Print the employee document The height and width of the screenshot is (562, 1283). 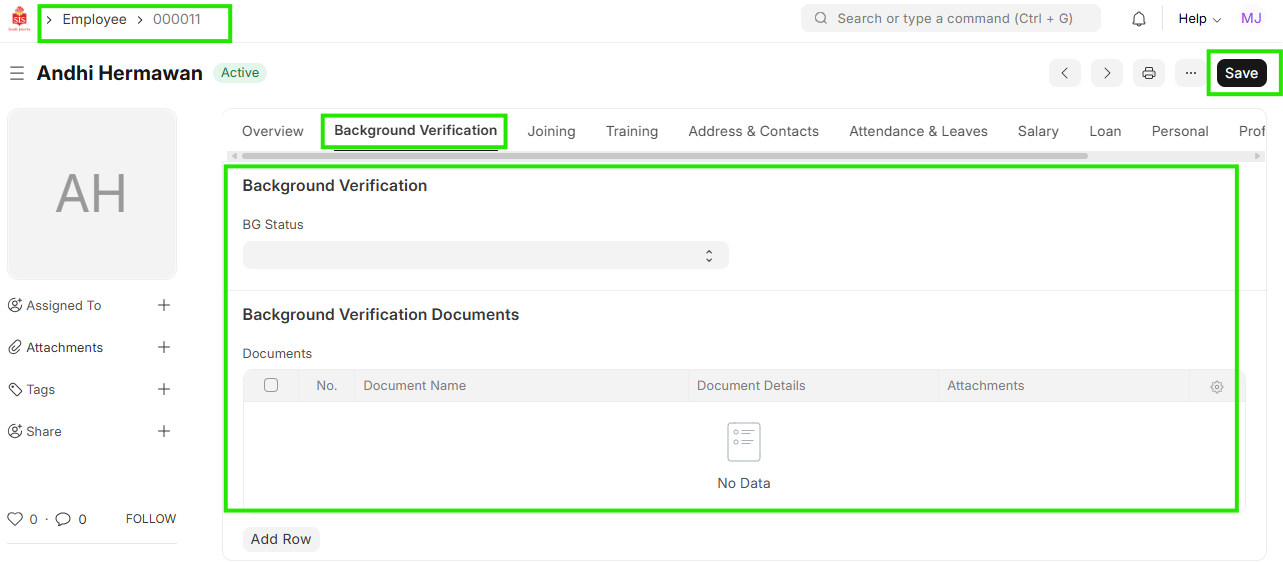[x=1148, y=73]
